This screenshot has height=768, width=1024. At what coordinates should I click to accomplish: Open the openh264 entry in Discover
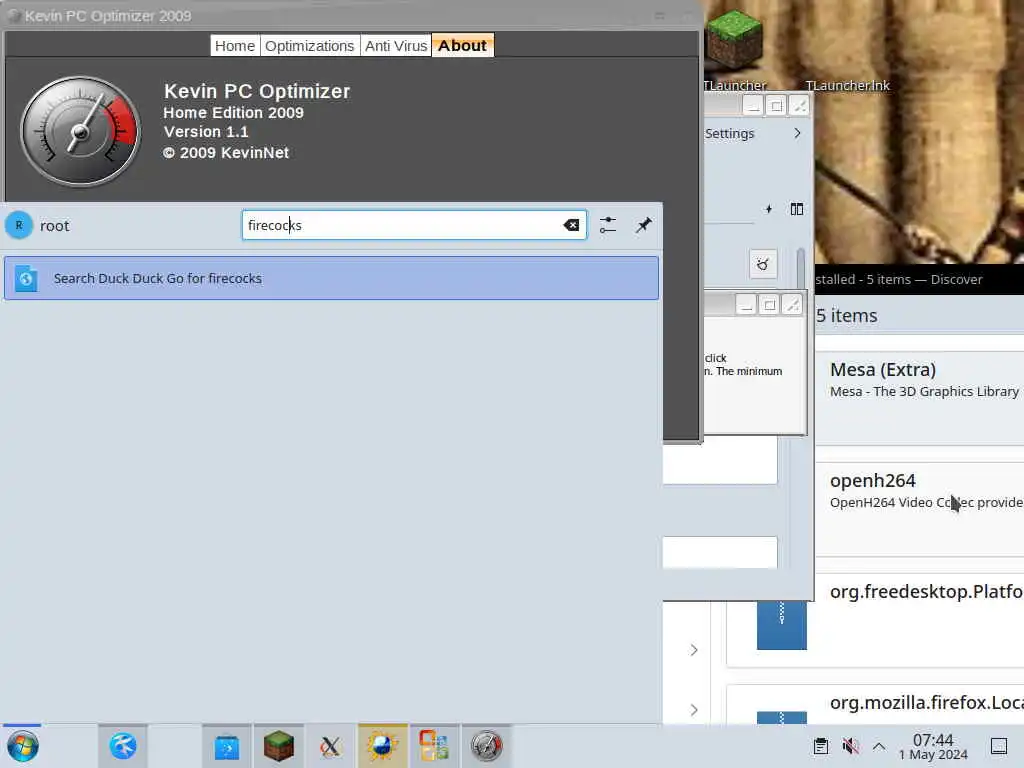click(920, 509)
